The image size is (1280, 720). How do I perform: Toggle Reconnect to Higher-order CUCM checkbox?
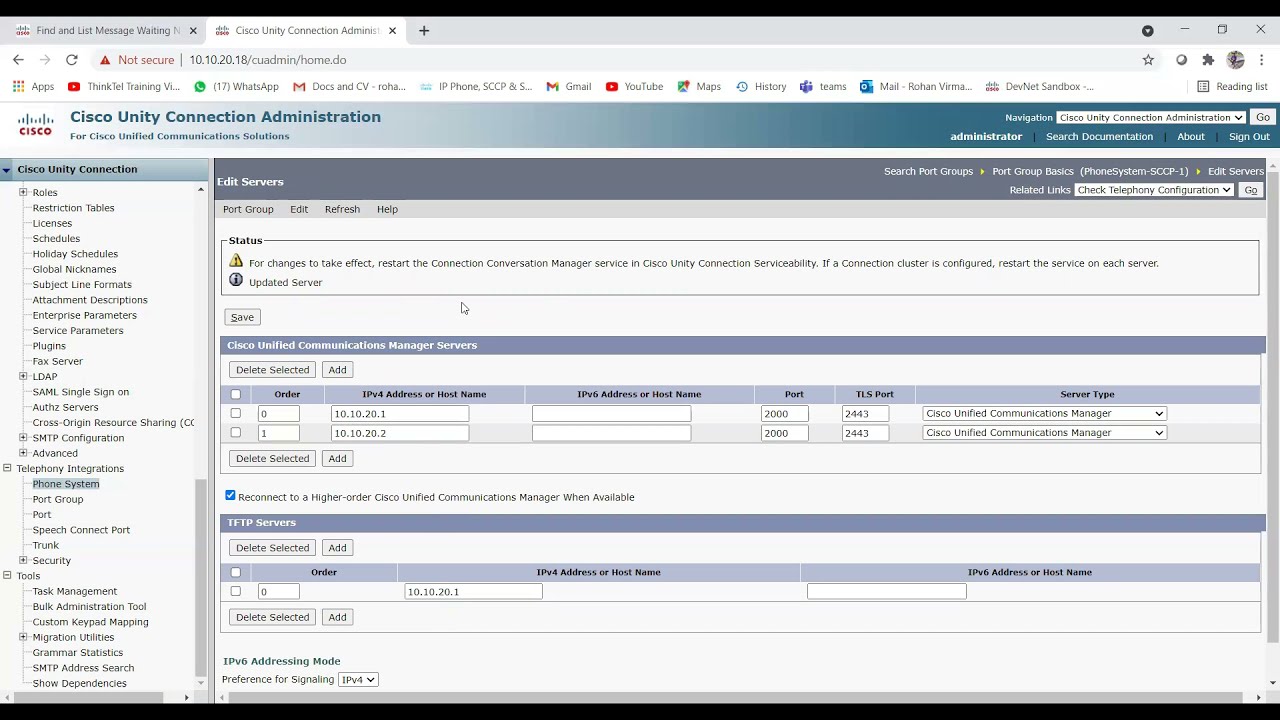point(230,496)
